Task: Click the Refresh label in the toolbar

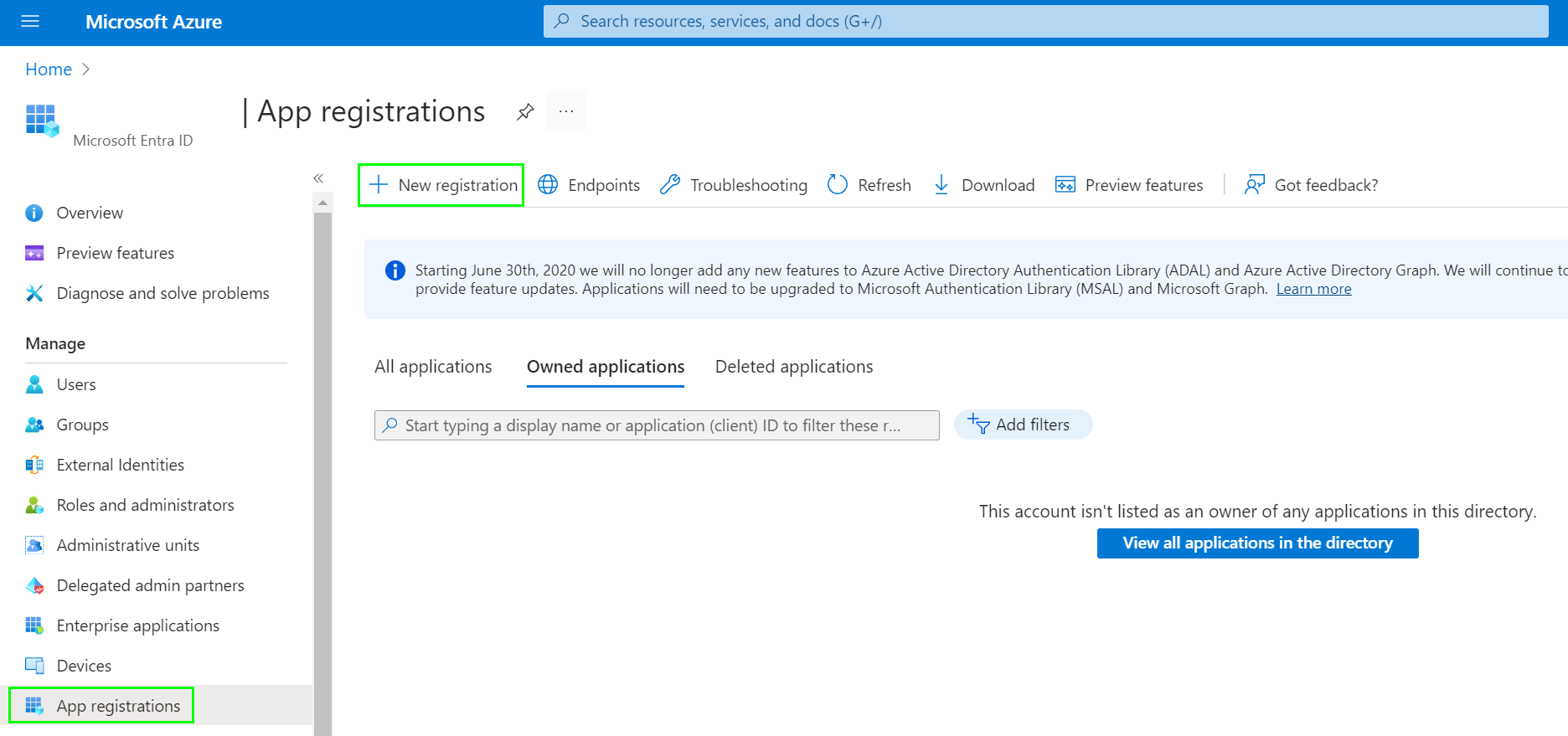Action: [885, 185]
